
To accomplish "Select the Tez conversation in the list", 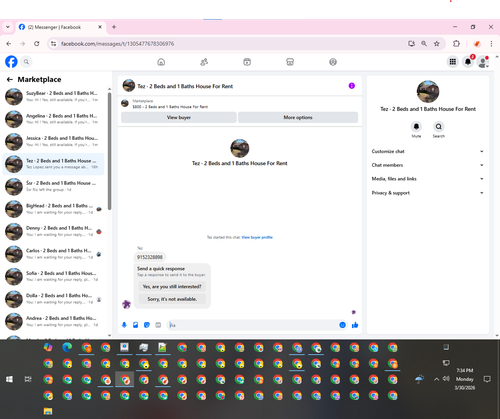I will (x=53, y=164).
